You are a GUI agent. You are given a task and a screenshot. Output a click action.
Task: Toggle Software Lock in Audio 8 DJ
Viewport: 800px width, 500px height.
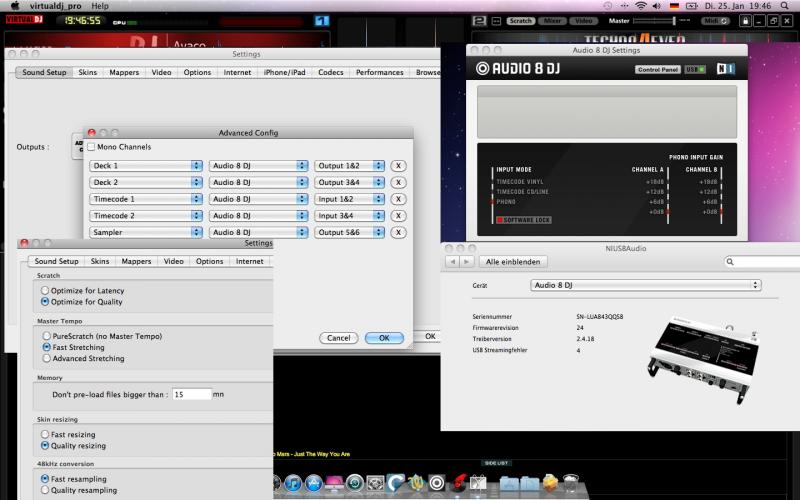[x=524, y=220]
